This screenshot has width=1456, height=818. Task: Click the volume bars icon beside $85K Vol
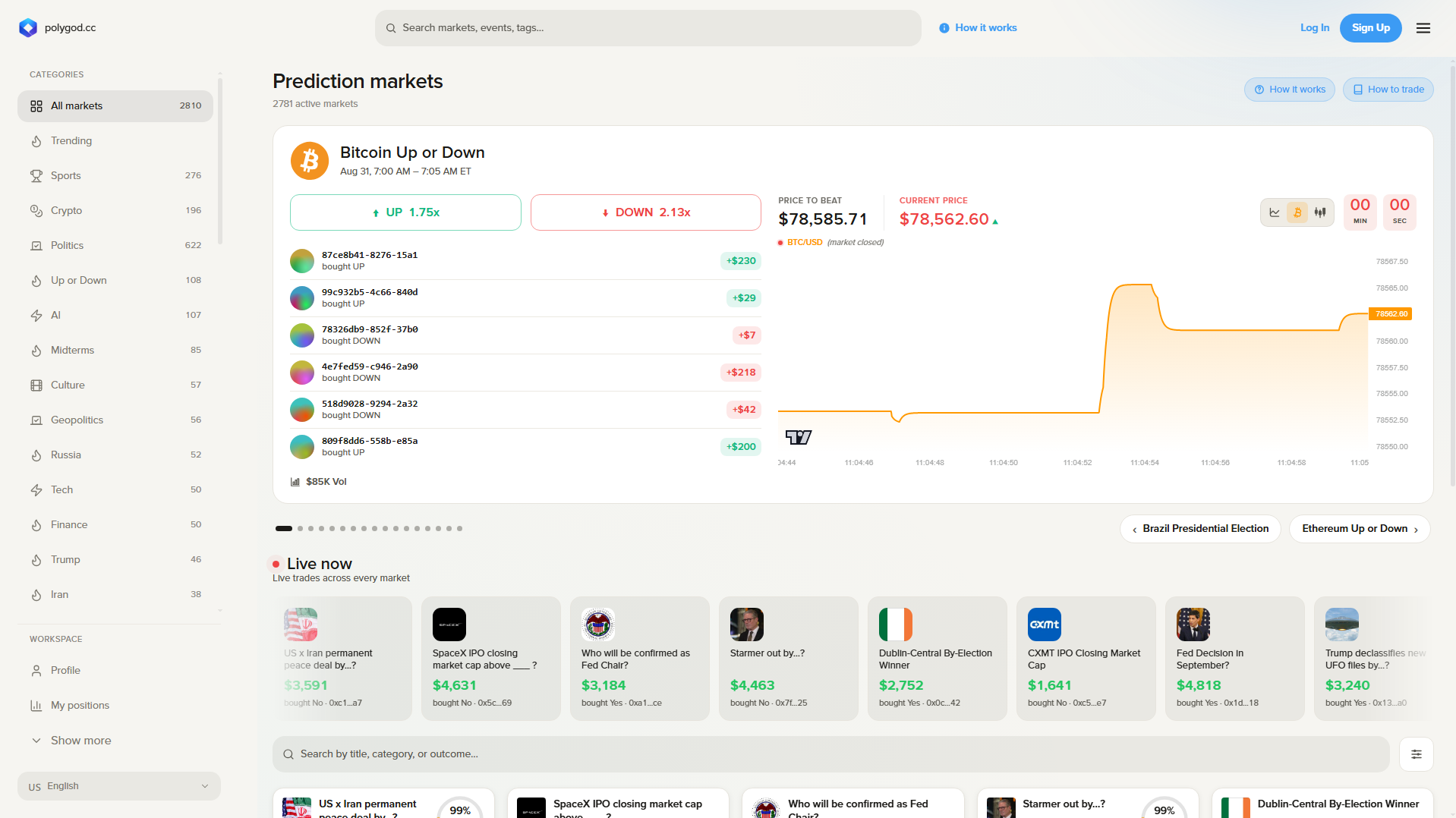(295, 482)
